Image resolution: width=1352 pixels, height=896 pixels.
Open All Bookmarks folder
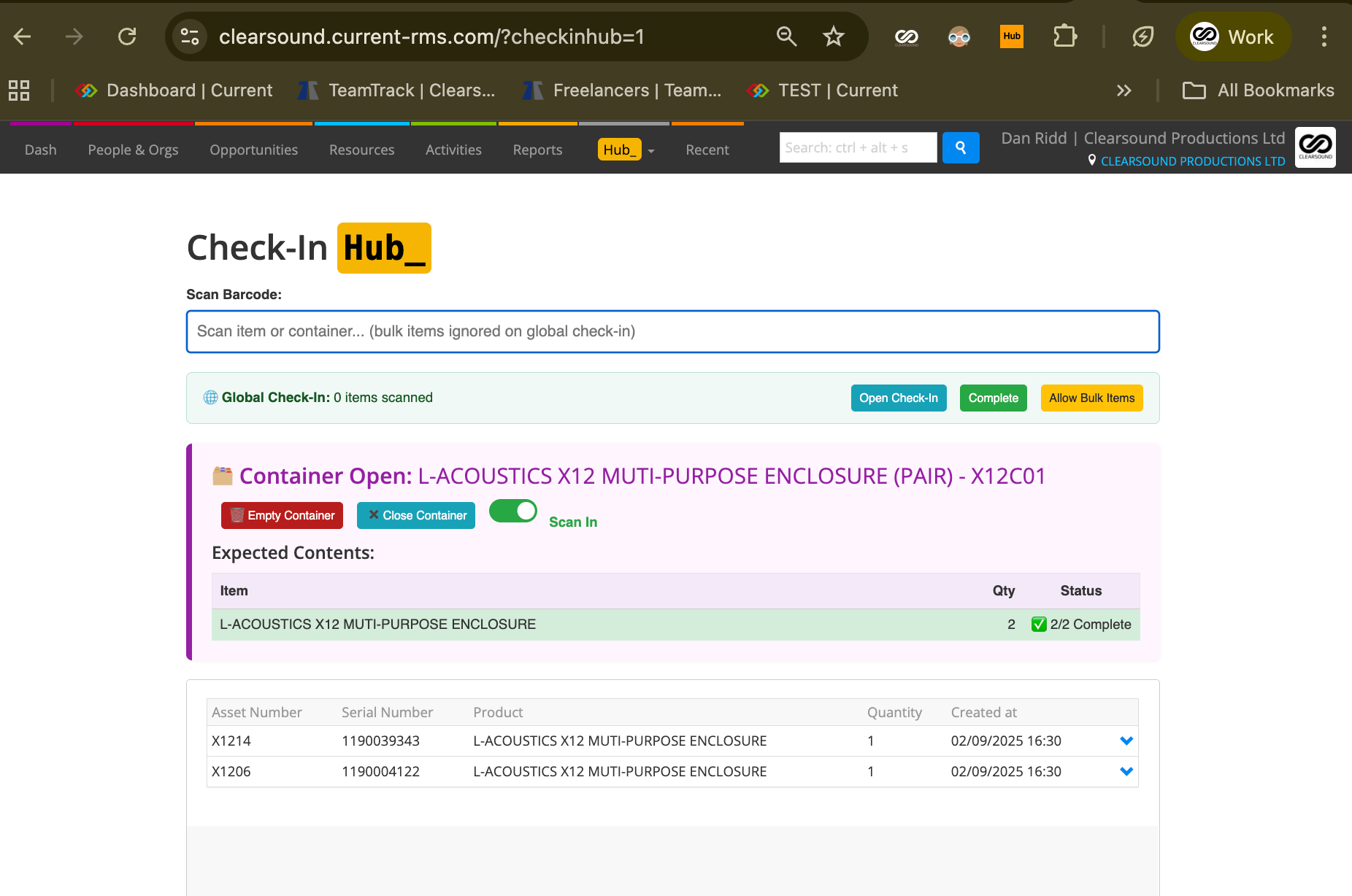coord(1258,90)
